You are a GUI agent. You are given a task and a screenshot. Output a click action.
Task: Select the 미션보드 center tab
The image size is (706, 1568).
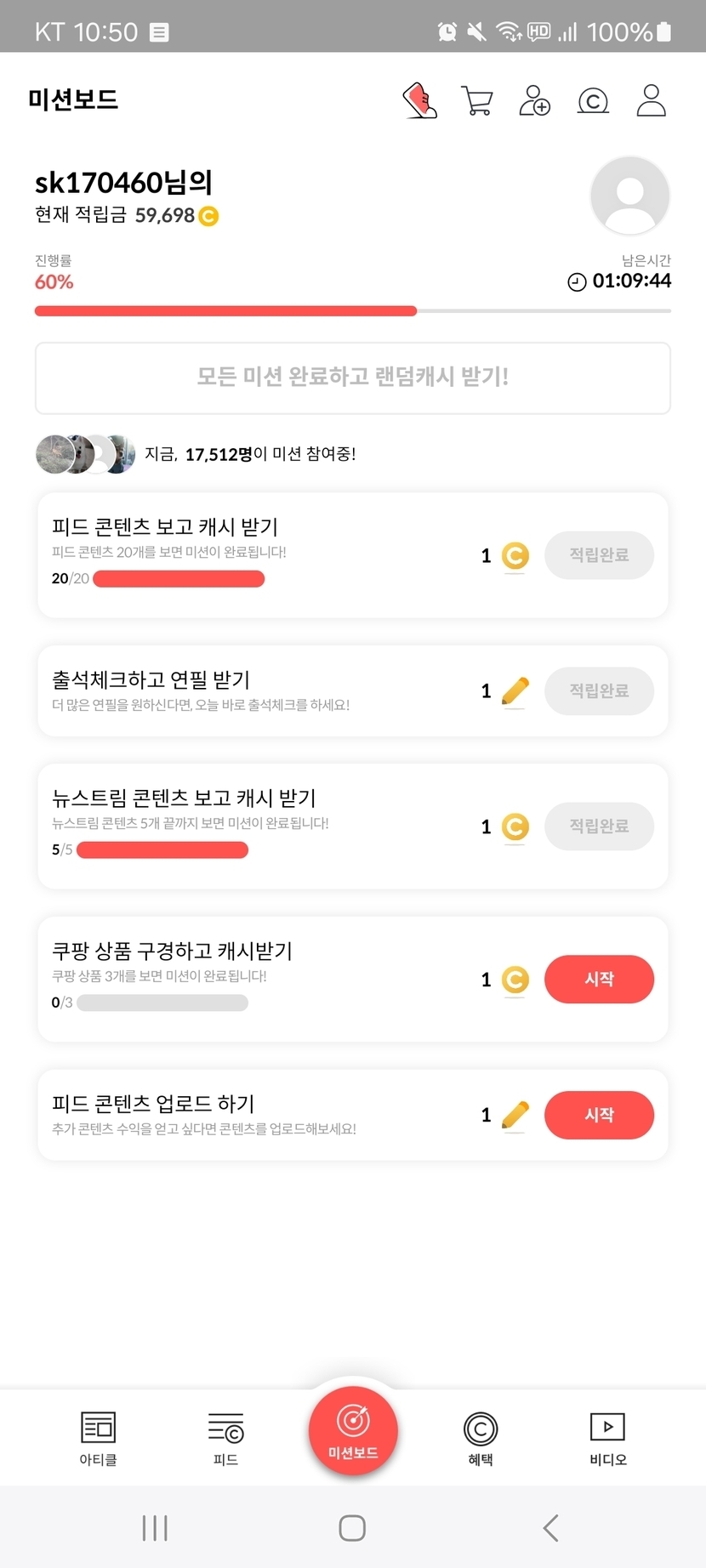pos(353,1430)
